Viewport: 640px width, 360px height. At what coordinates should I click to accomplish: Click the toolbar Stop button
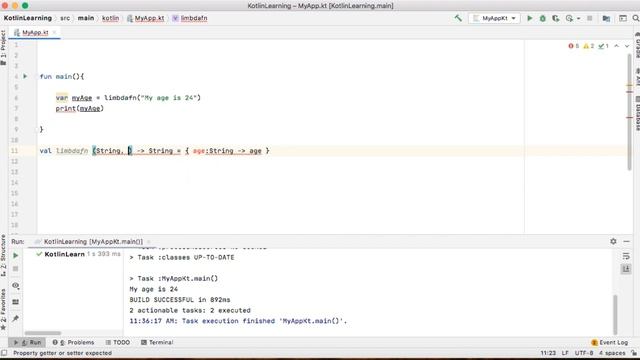[x=589, y=18]
